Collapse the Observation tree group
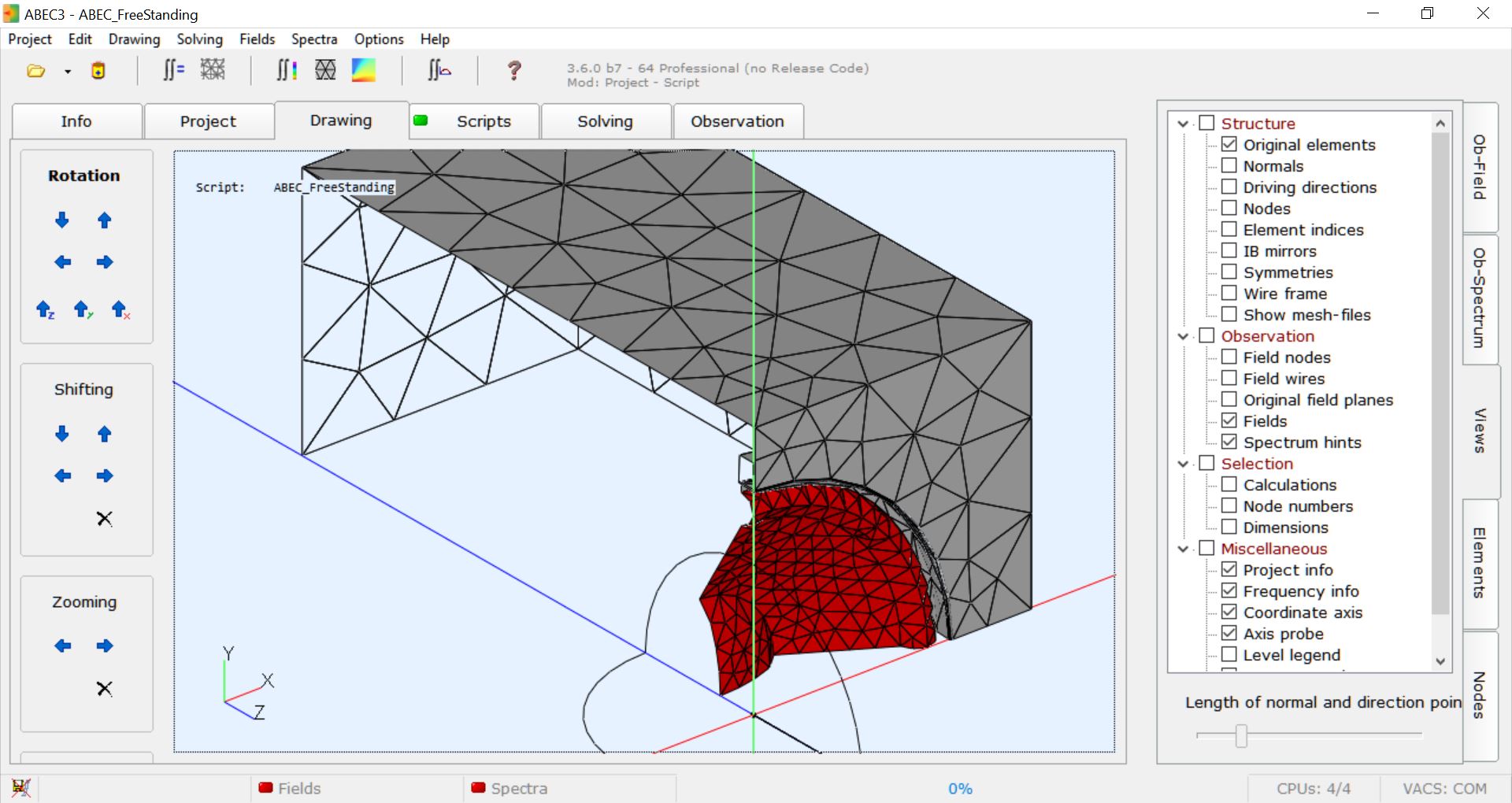1512x803 pixels. coord(1183,336)
